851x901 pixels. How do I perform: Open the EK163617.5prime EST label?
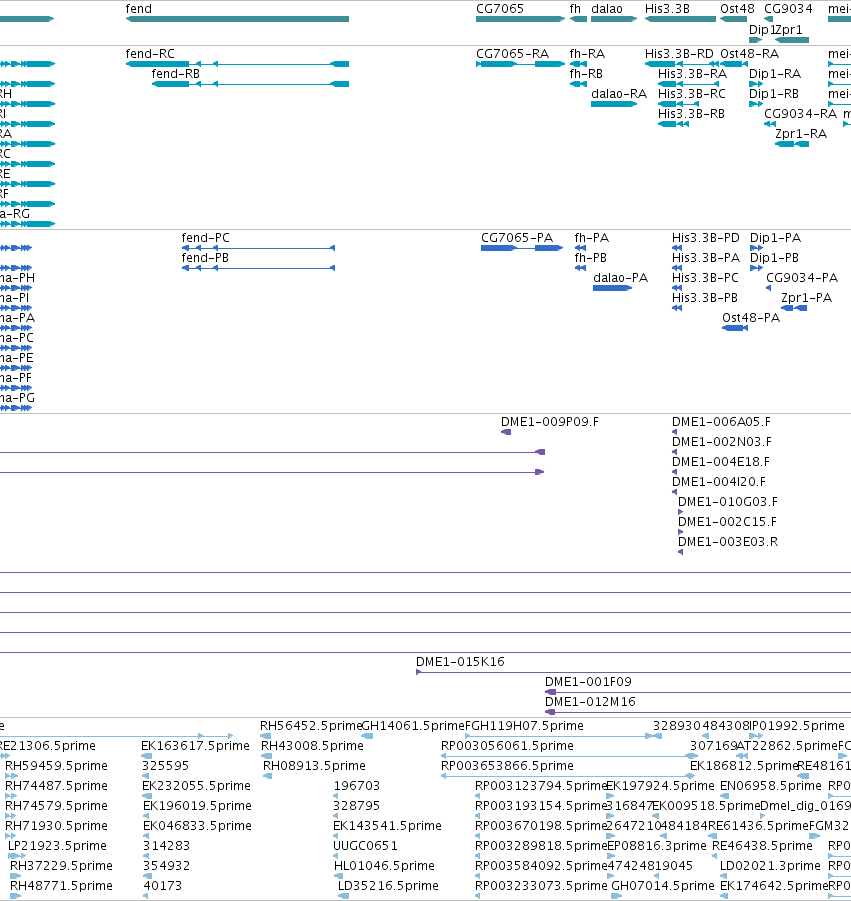coord(195,746)
